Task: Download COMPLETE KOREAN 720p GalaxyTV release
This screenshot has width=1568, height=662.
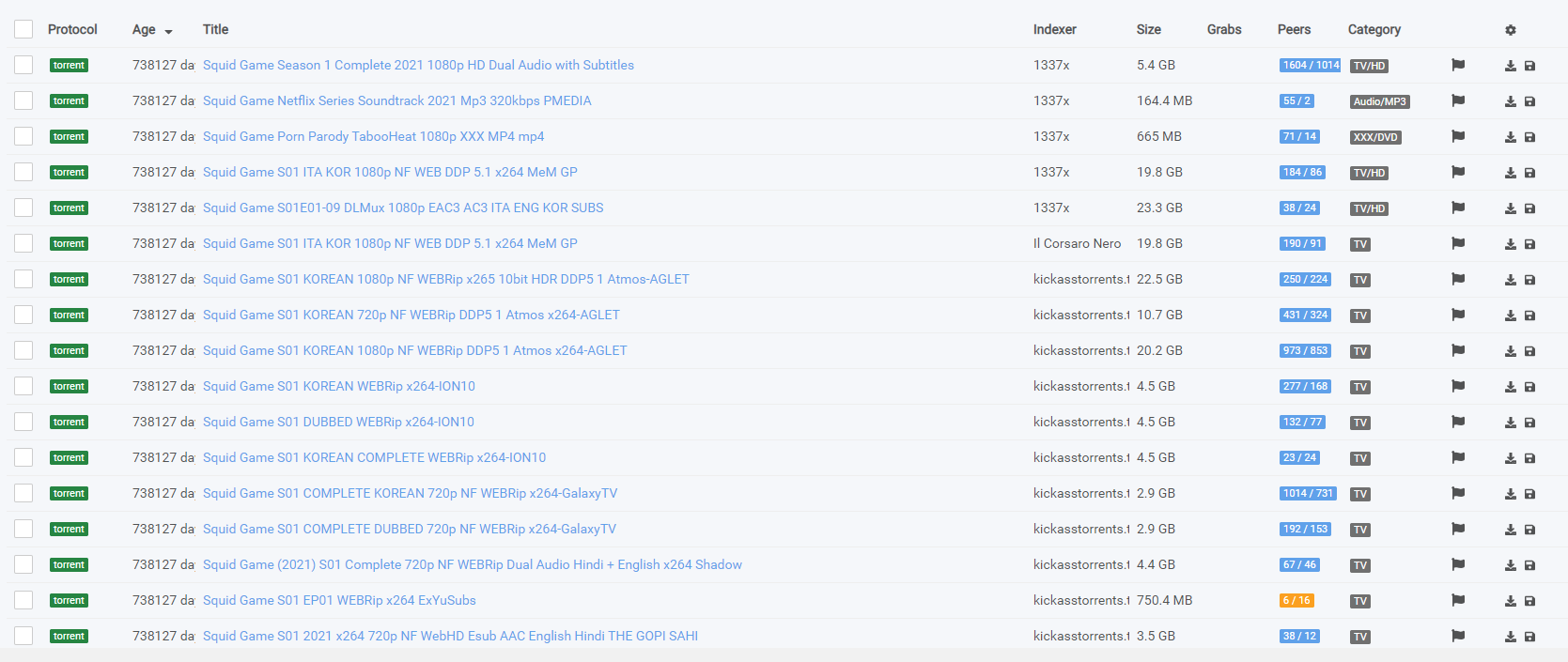Action: (1511, 494)
